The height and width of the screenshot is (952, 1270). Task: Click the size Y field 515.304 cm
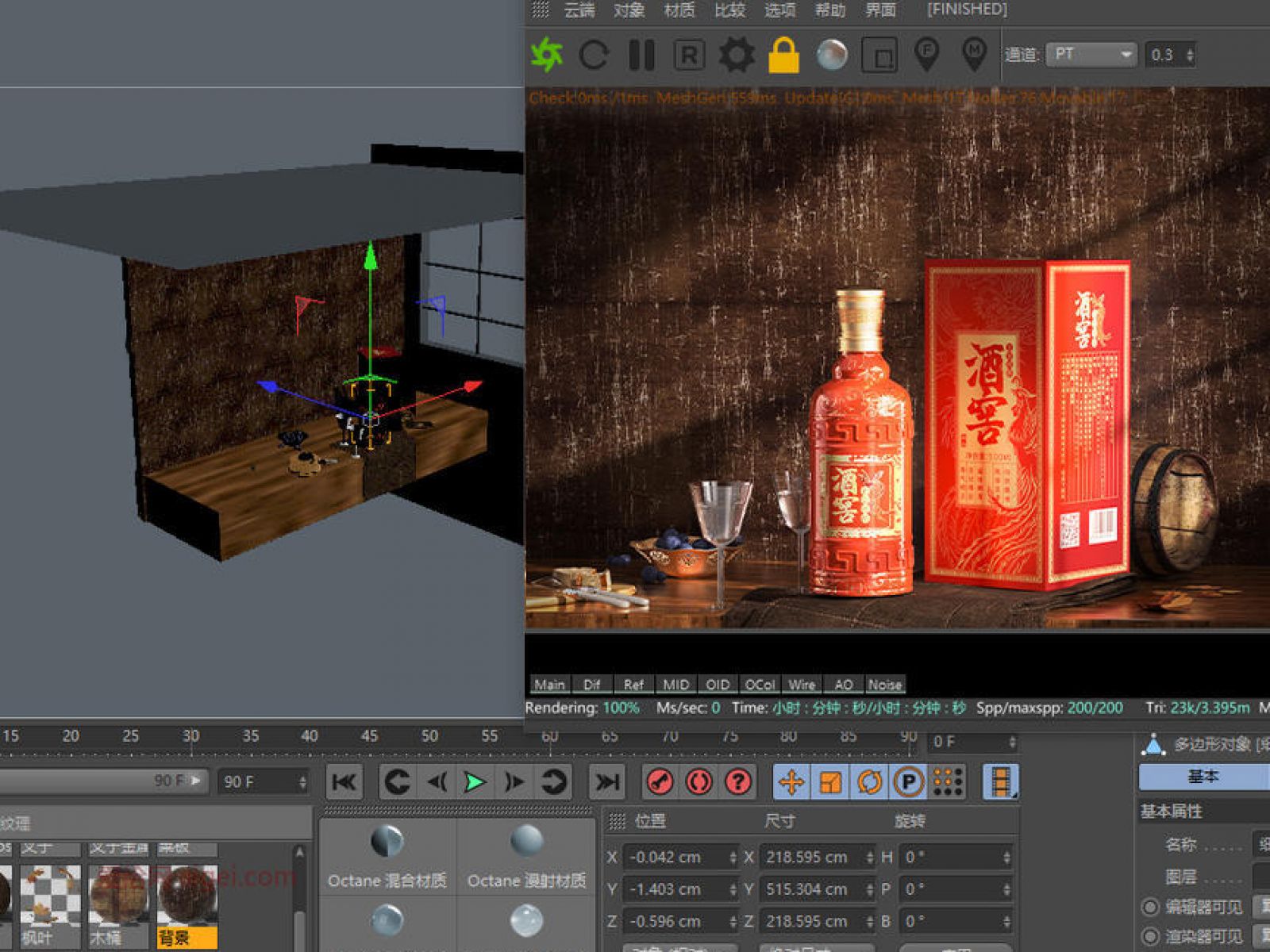[x=817, y=889]
